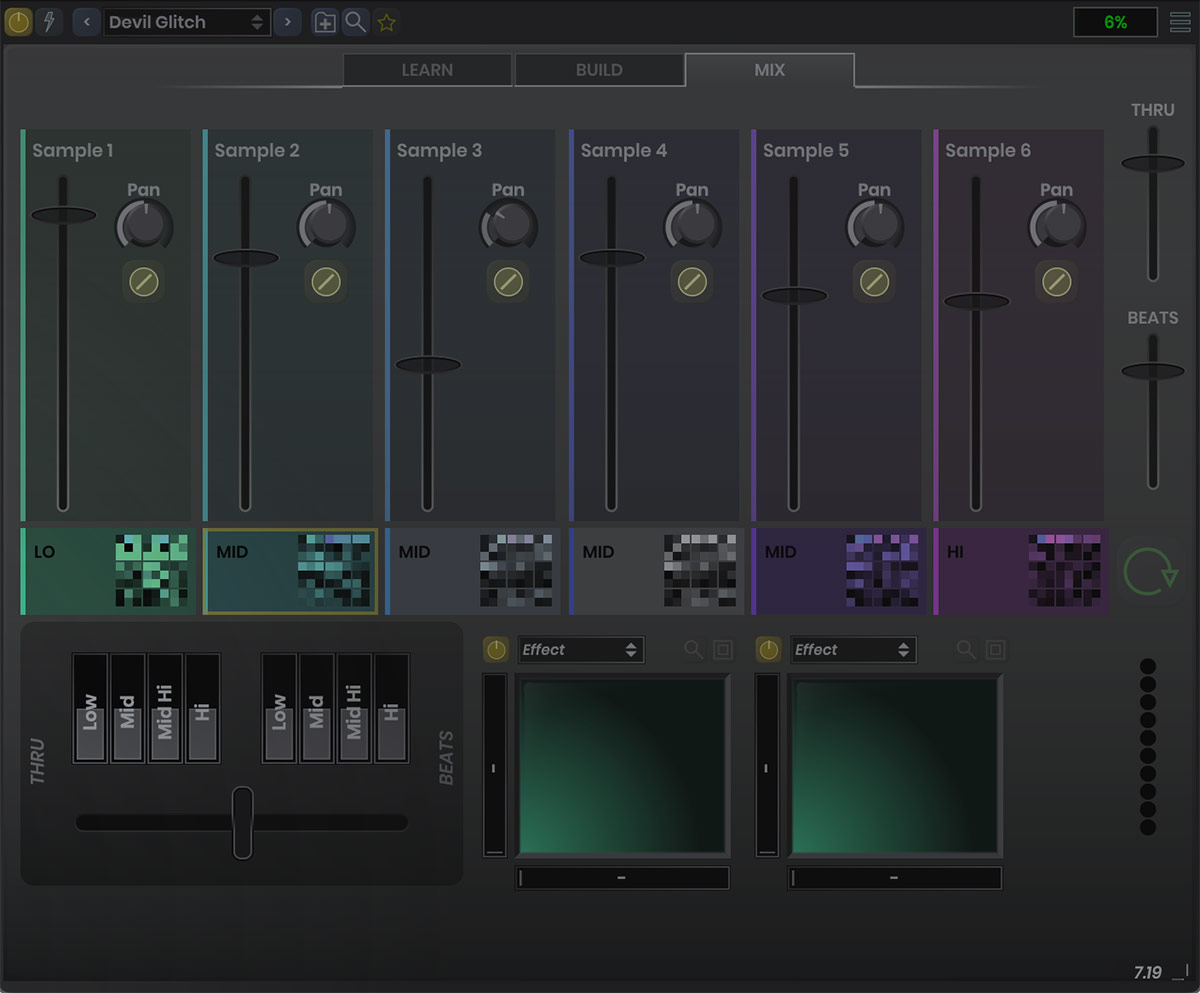Click the lightning bolt icon in the toolbar
The height and width of the screenshot is (993, 1200).
48,21
